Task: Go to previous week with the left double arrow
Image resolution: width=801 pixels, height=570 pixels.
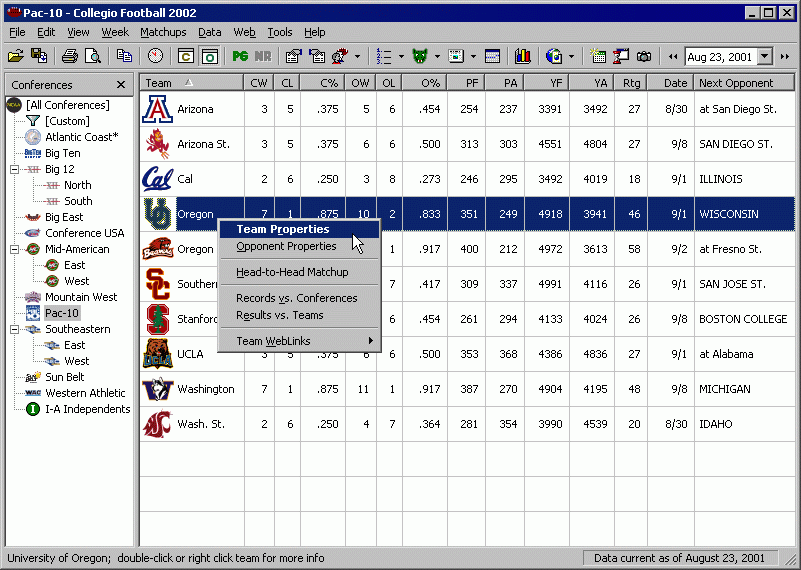Action: tap(673, 57)
